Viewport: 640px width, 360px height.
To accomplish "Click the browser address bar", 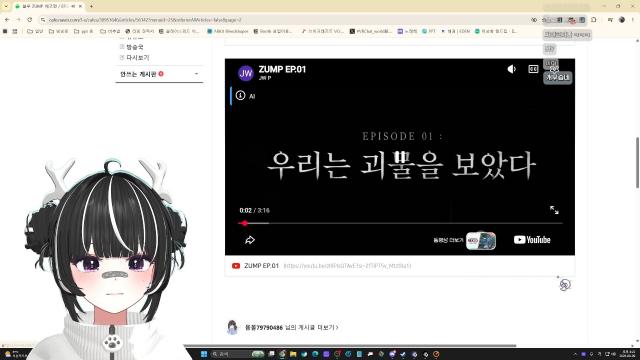I will click(x=286, y=20).
